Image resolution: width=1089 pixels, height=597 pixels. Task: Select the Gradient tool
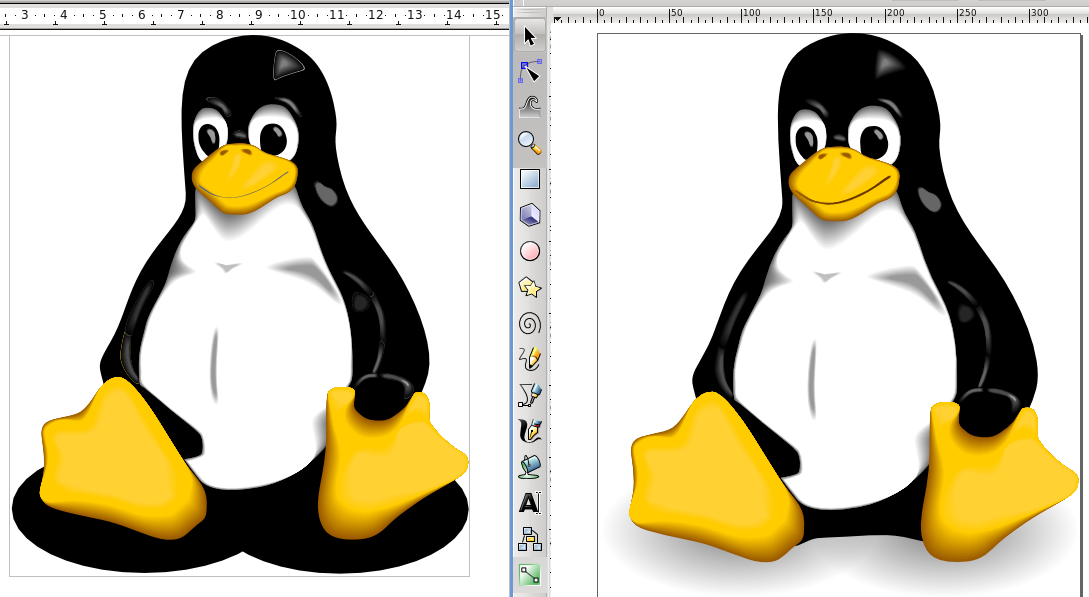click(530, 574)
